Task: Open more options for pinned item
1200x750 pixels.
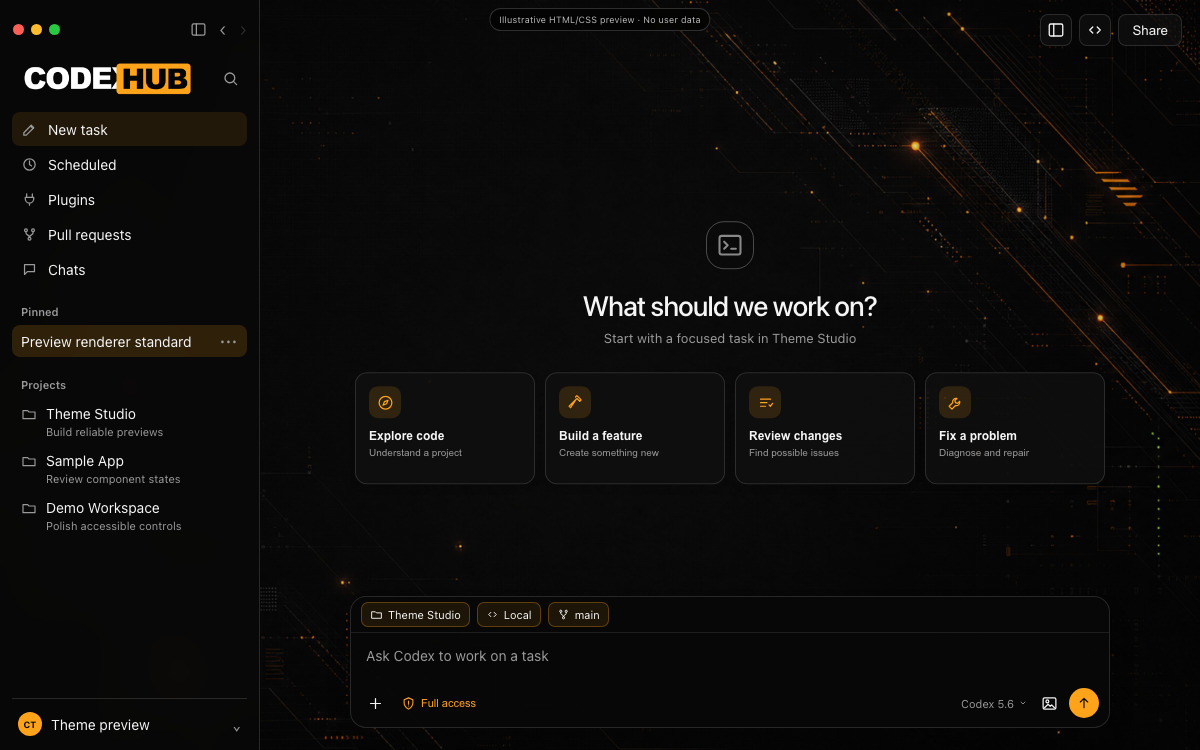Action: [x=229, y=342]
